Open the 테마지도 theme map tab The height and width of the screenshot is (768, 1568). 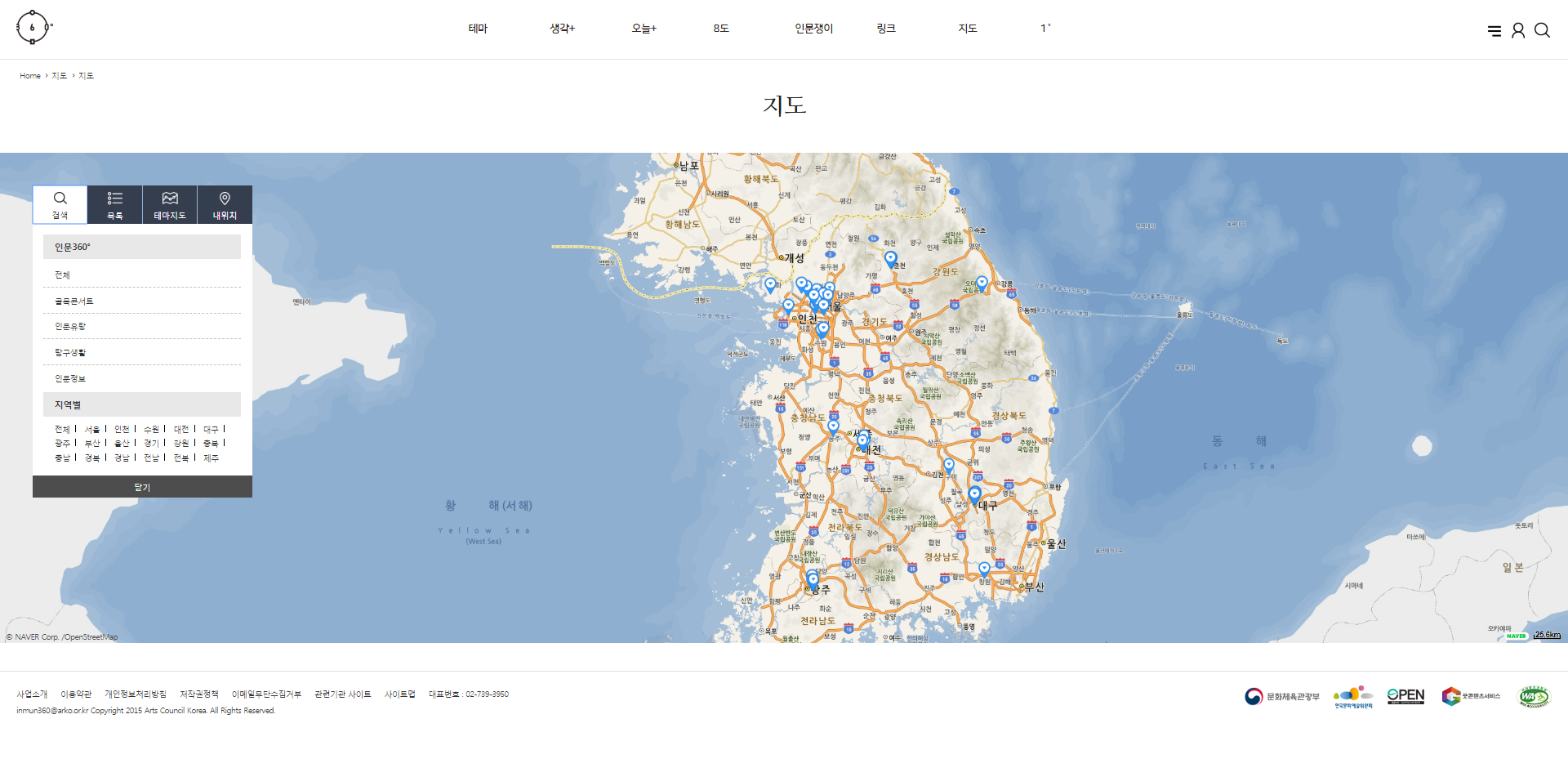coord(170,204)
